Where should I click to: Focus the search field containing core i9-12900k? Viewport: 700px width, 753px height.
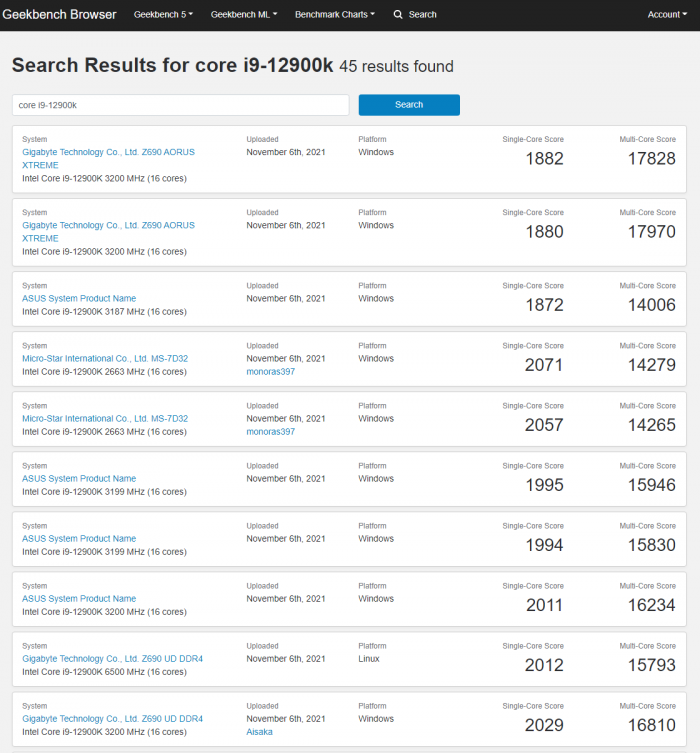(x=180, y=105)
